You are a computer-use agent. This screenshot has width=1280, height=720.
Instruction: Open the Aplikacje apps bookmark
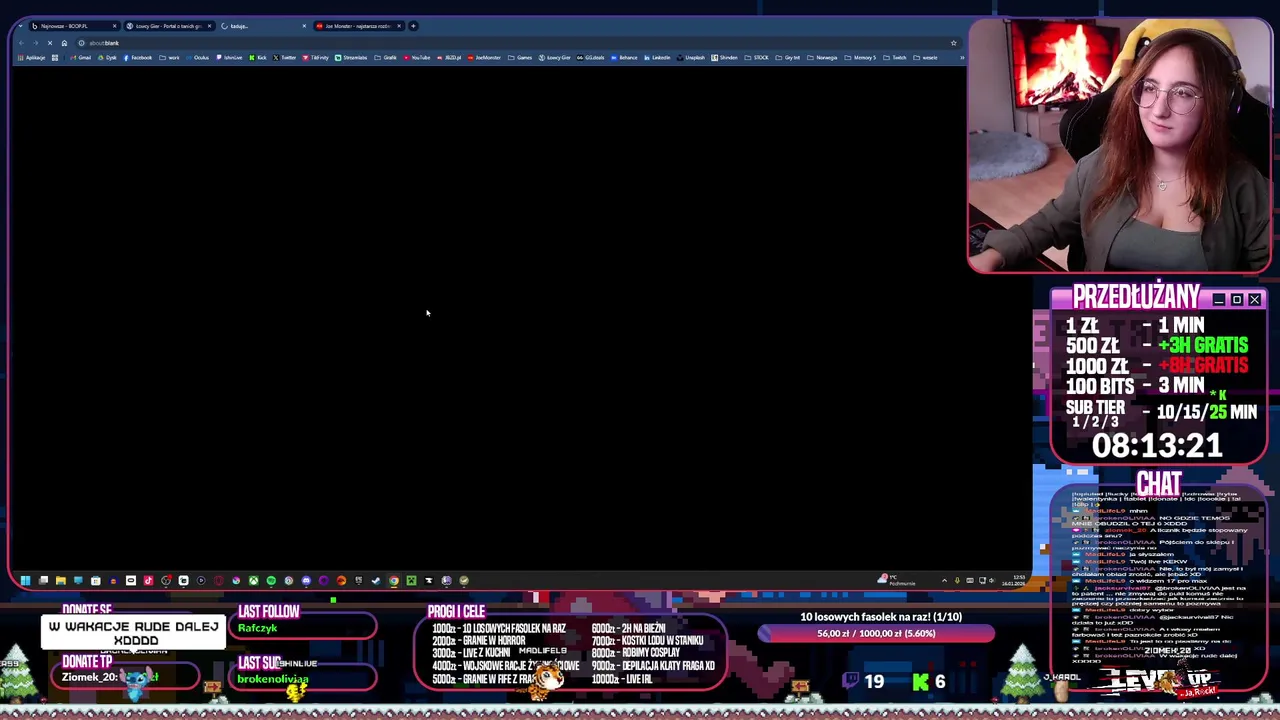tap(32, 57)
